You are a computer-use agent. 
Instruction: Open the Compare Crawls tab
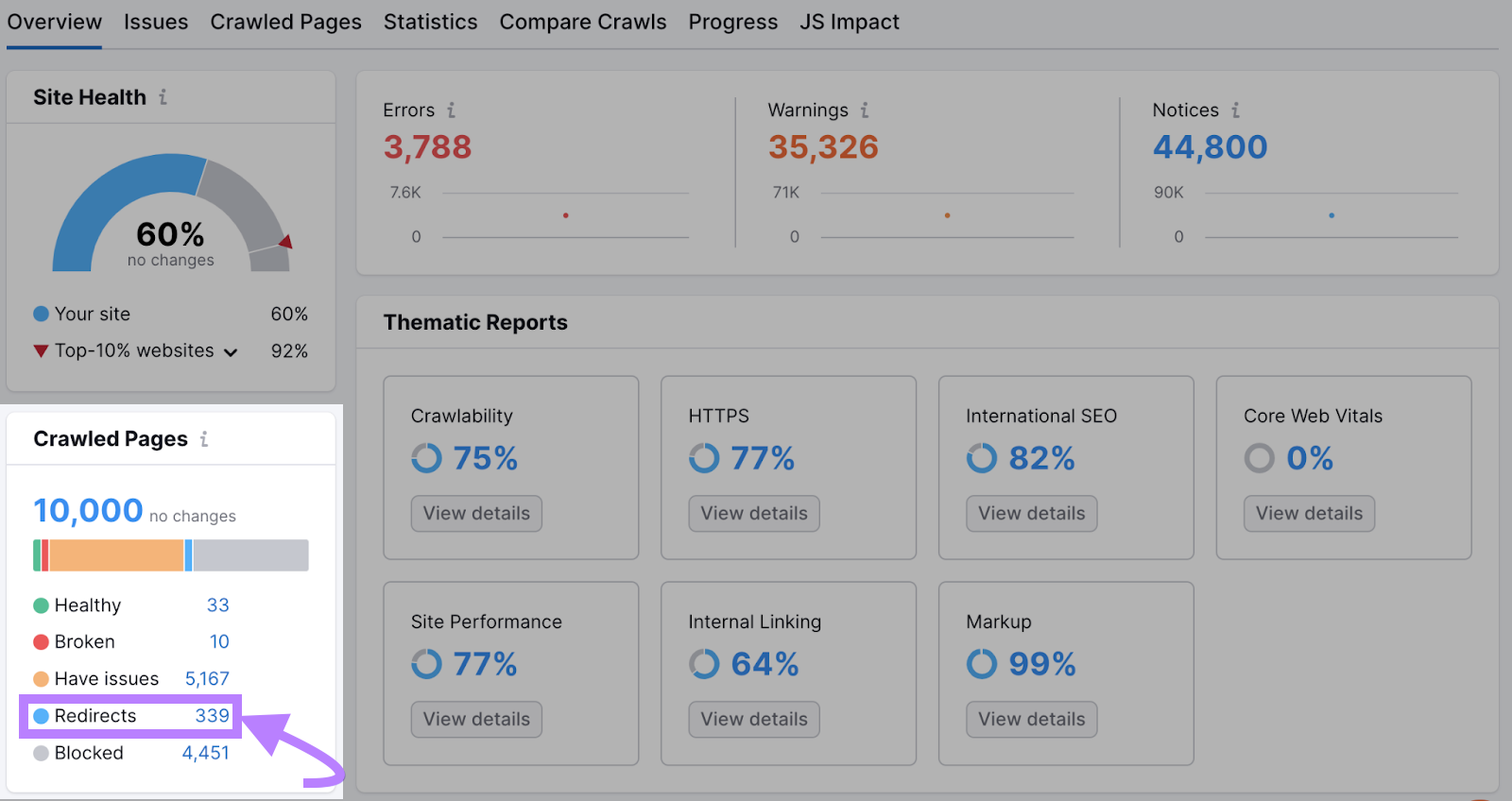(x=583, y=21)
